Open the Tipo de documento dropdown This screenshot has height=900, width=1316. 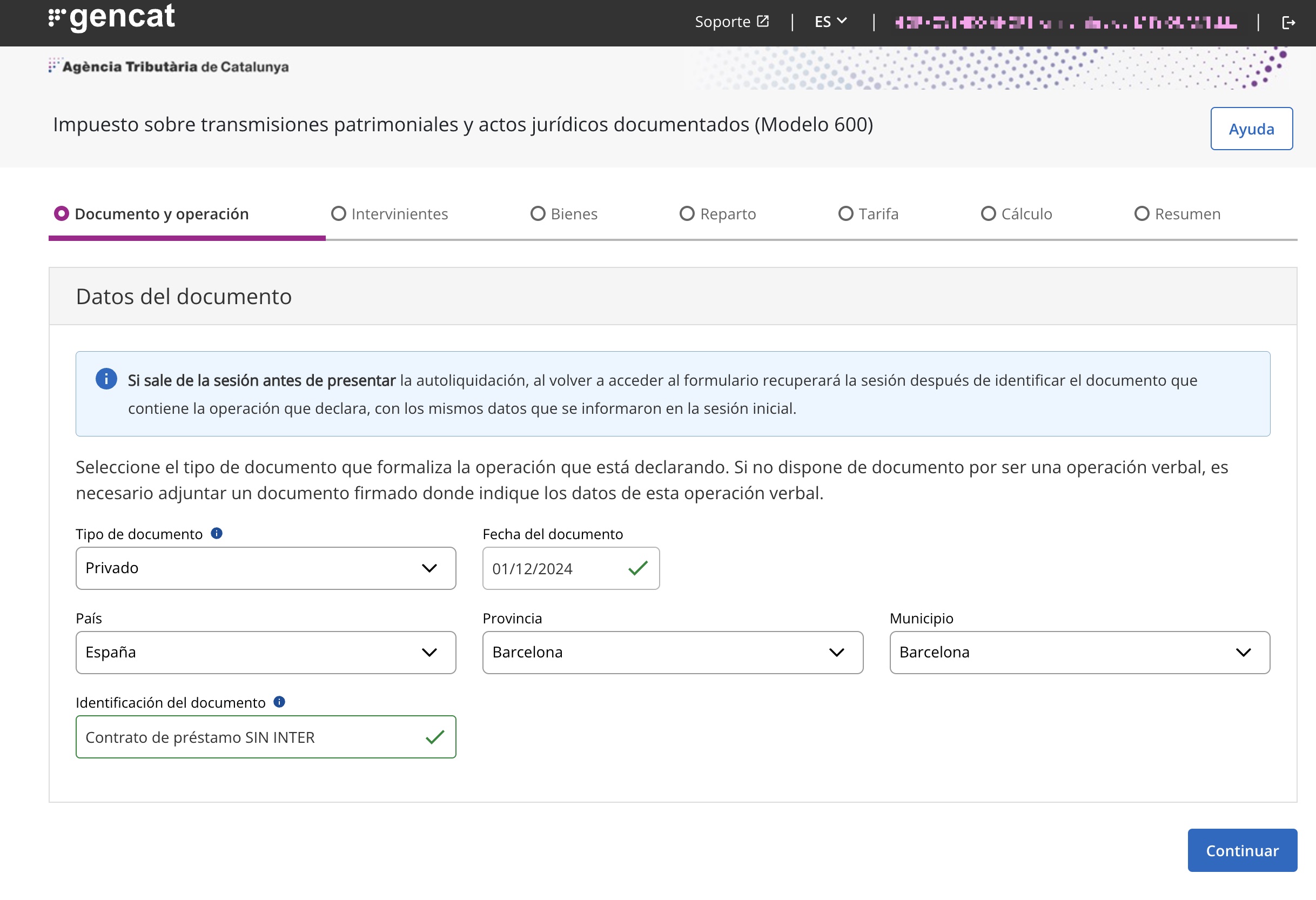click(x=266, y=568)
